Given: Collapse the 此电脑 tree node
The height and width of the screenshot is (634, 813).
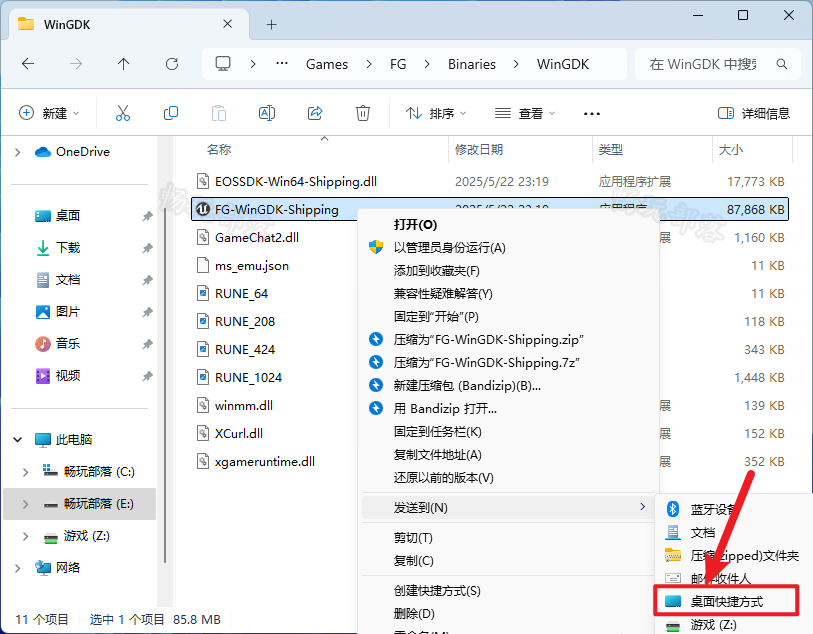Looking at the screenshot, I should [x=18, y=440].
